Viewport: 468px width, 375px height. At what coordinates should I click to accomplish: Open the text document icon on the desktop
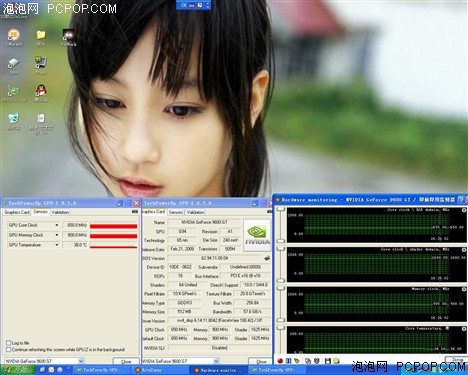point(41,123)
